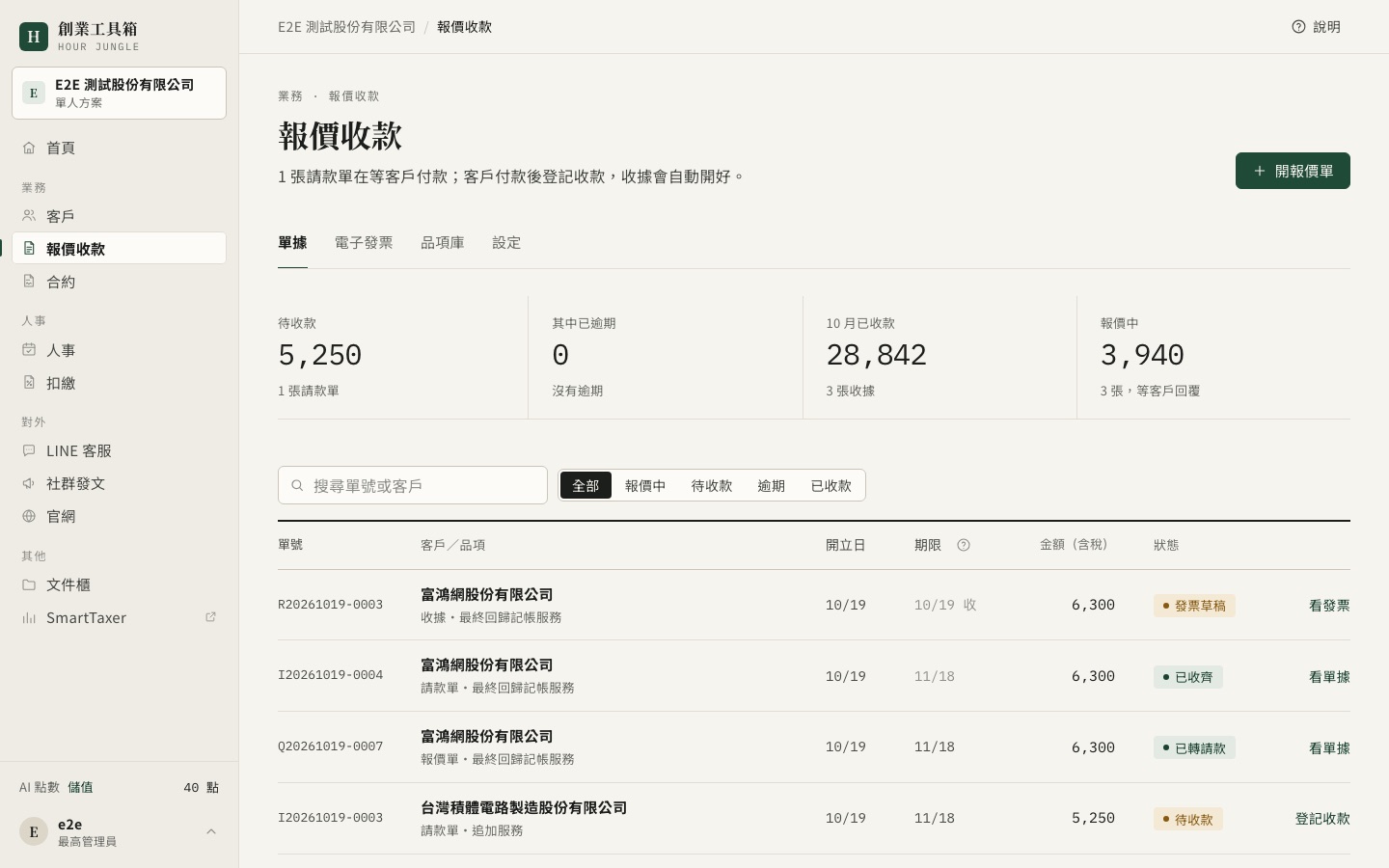Click 登記收款 for I20261019-0003

[1322, 819]
